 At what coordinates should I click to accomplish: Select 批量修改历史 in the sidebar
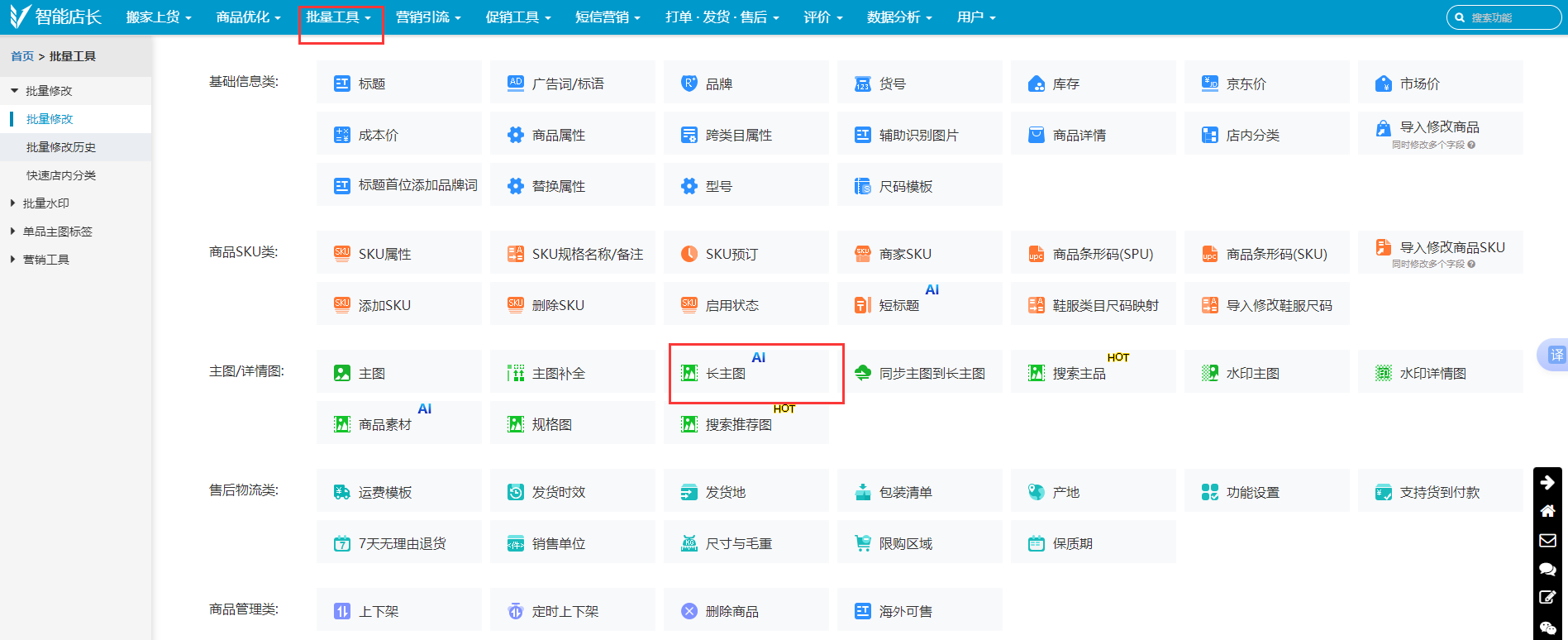(61, 147)
